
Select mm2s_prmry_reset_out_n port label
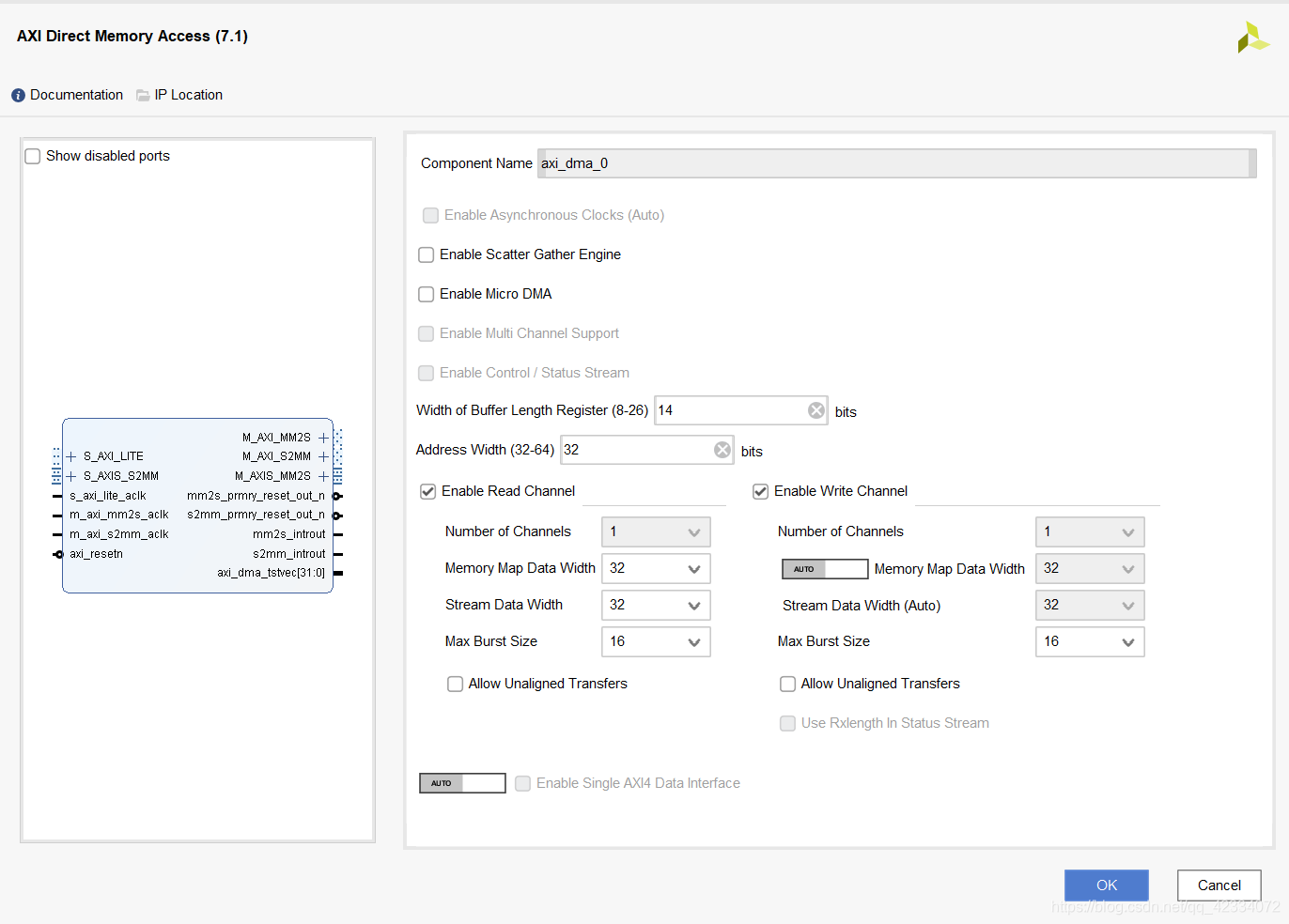click(256, 496)
